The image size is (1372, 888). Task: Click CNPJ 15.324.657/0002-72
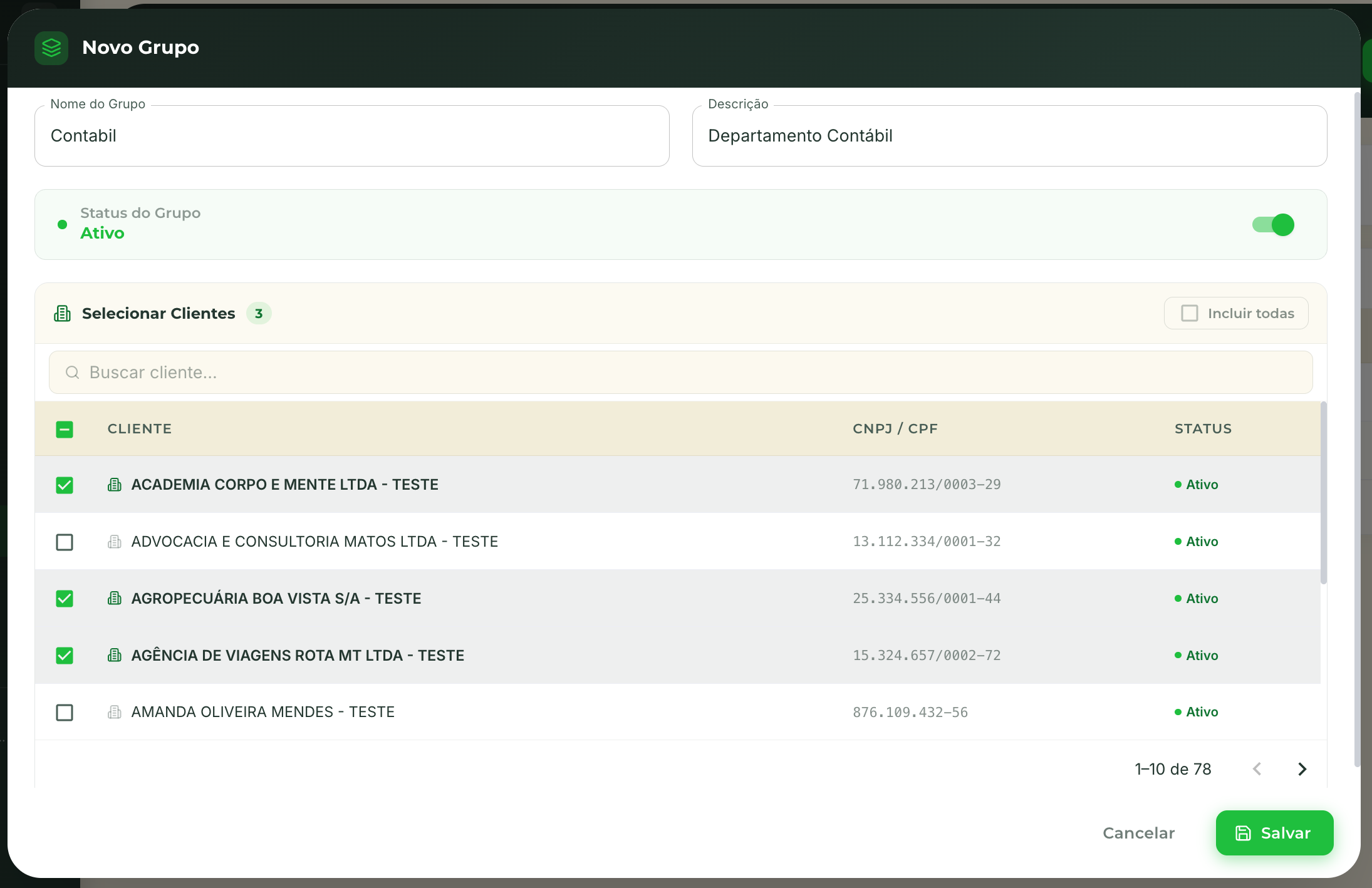point(927,656)
